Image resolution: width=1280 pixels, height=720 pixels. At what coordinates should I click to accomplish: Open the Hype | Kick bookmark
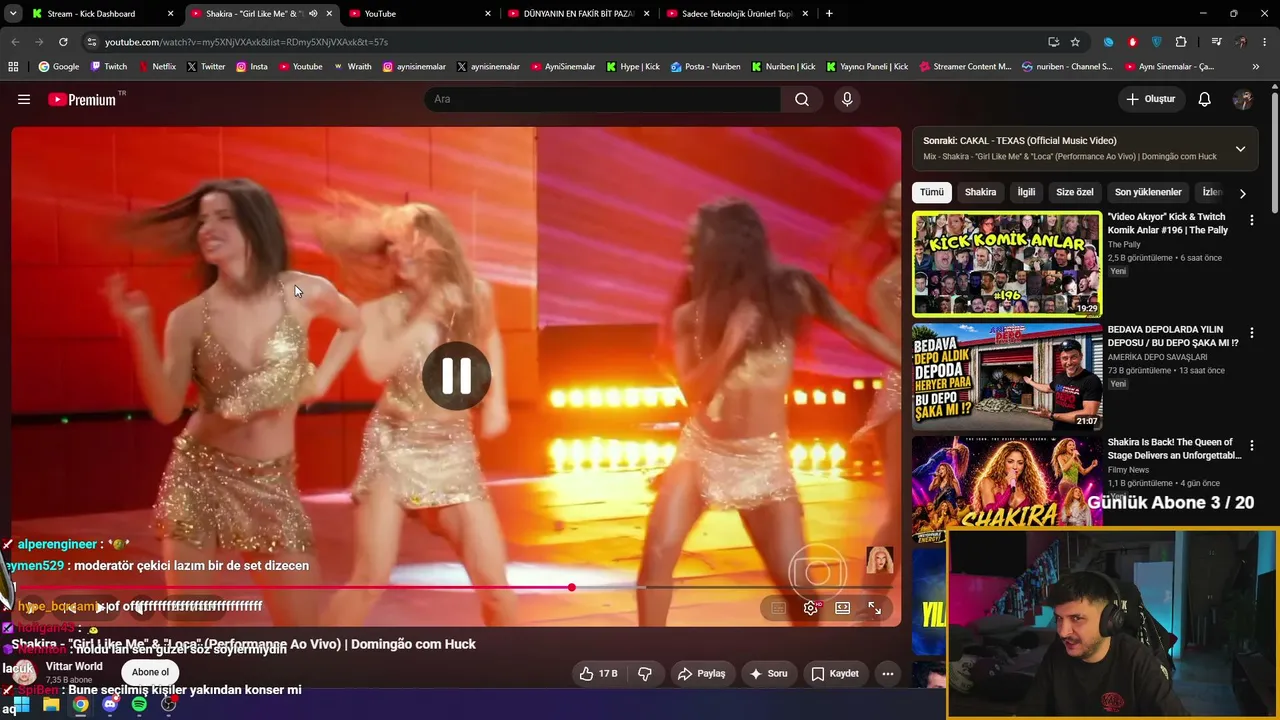633,67
